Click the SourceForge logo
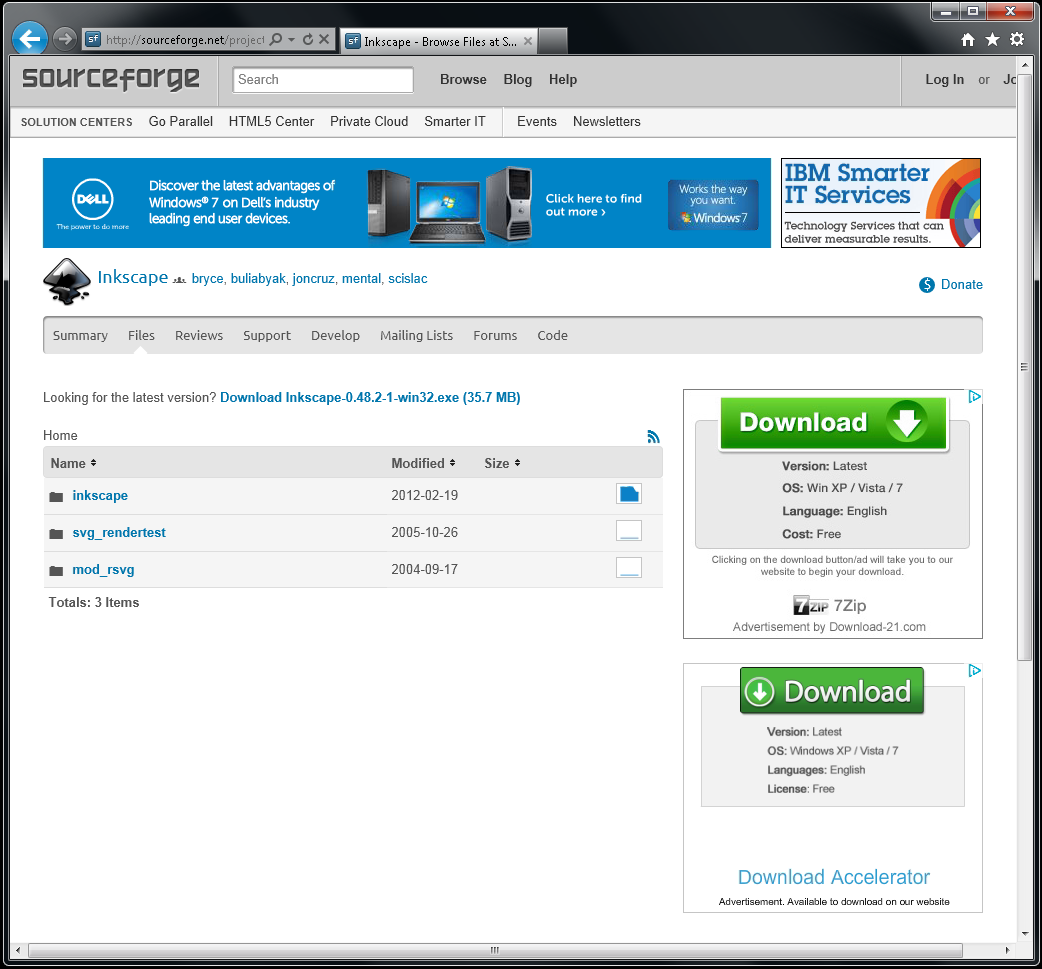The image size is (1042, 969). click(110, 78)
